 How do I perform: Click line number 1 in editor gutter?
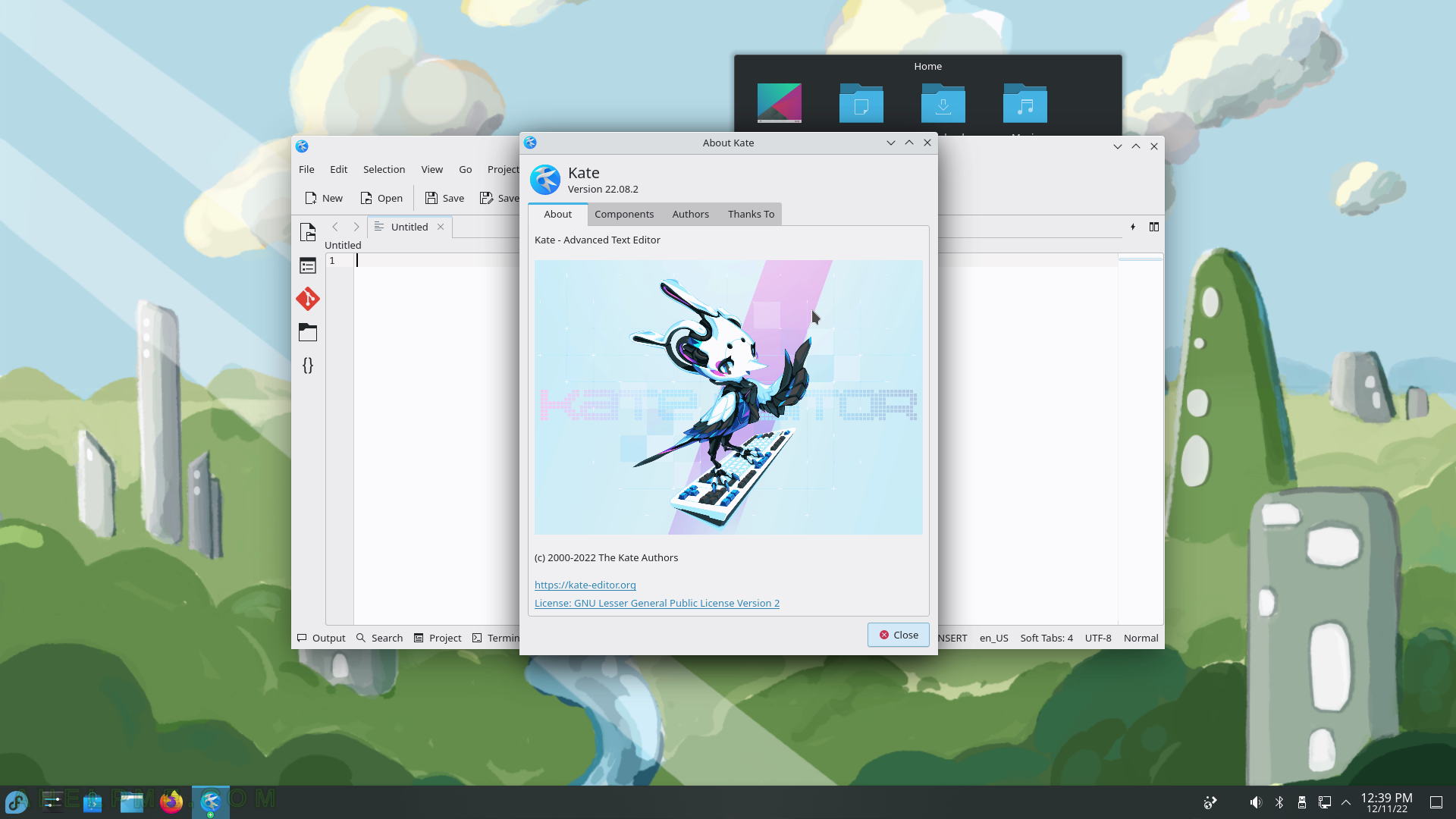coord(332,260)
